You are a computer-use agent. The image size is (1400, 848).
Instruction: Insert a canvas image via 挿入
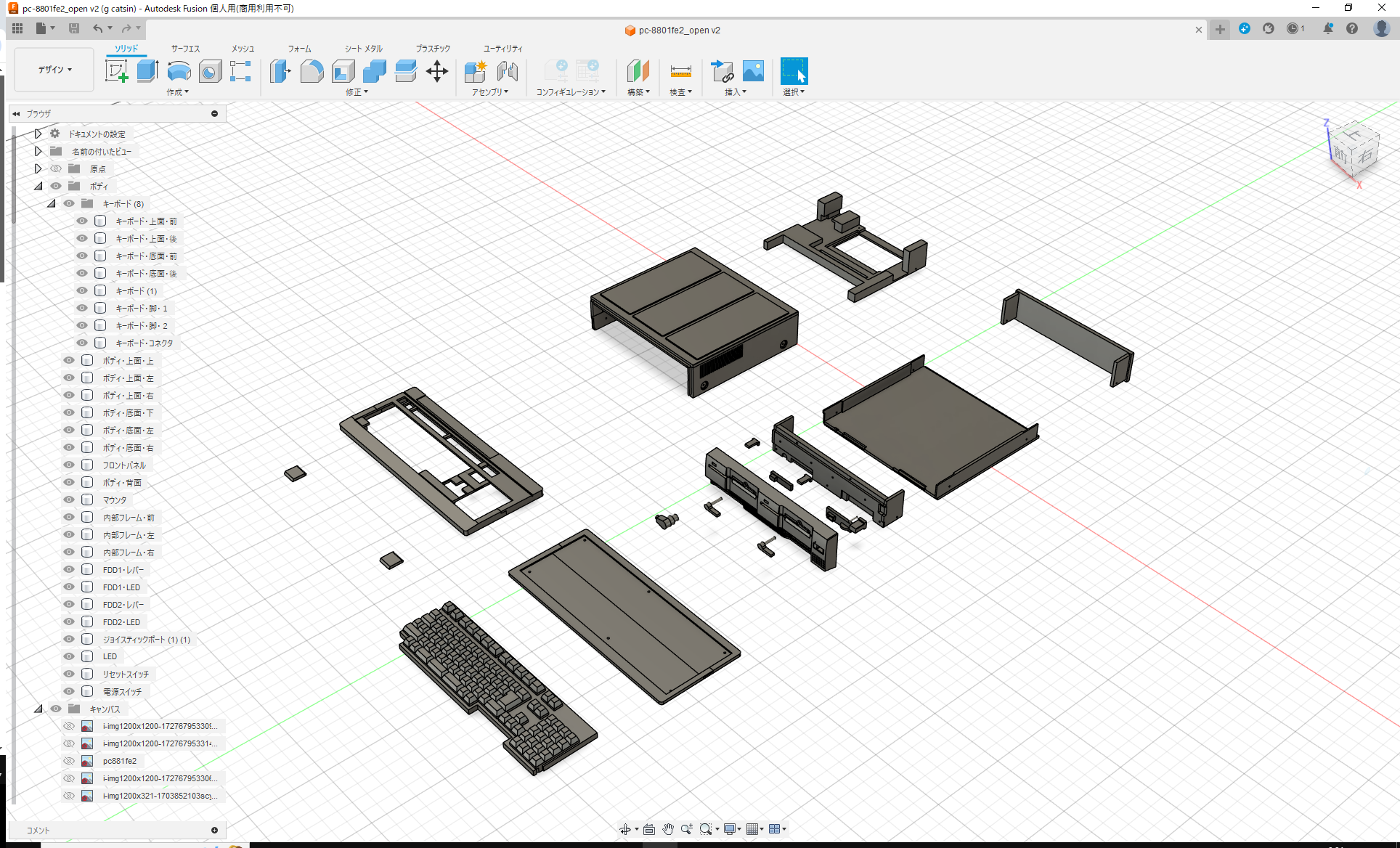(753, 70)
